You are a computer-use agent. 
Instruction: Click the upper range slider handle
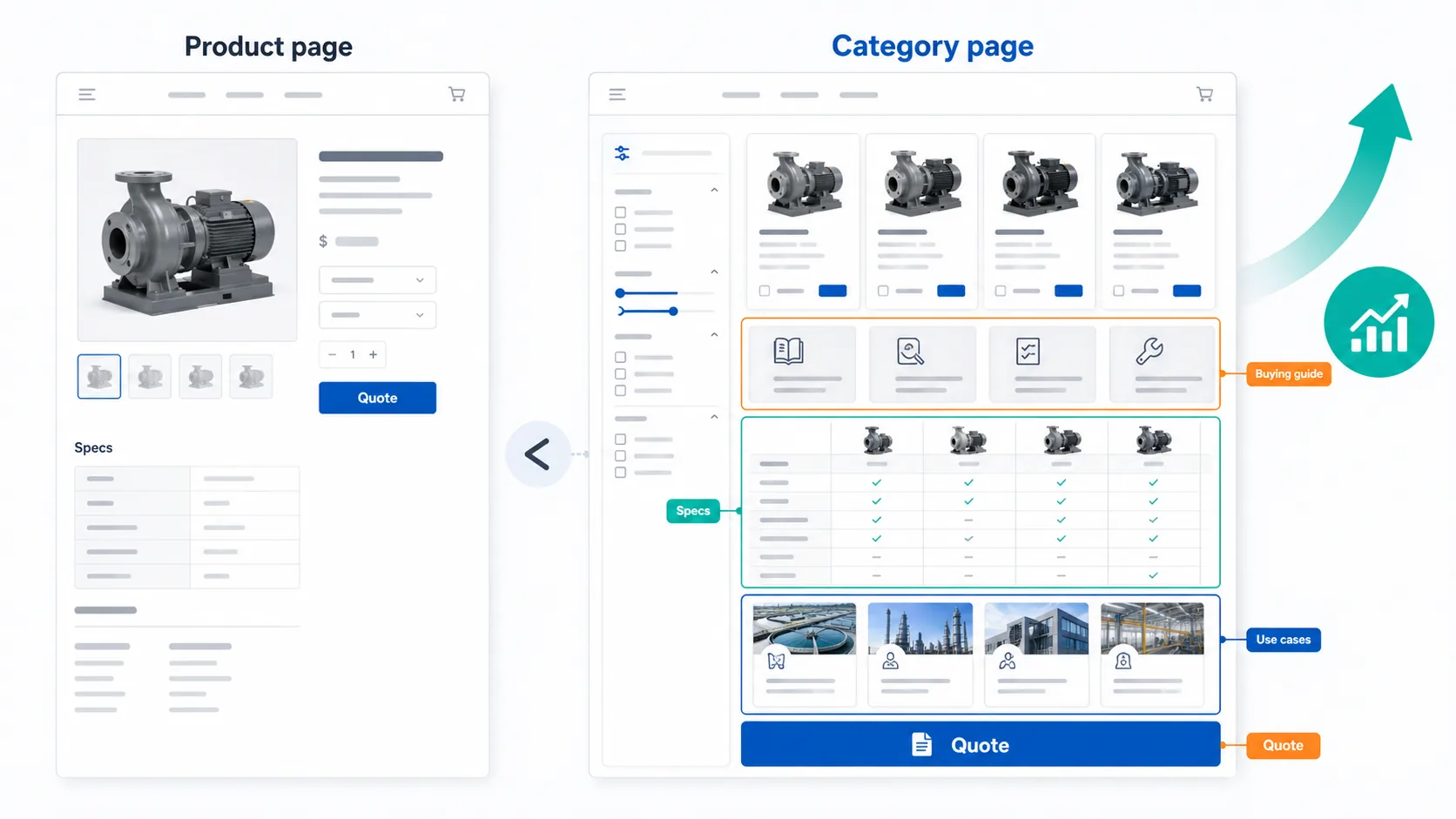coord(620,293)
